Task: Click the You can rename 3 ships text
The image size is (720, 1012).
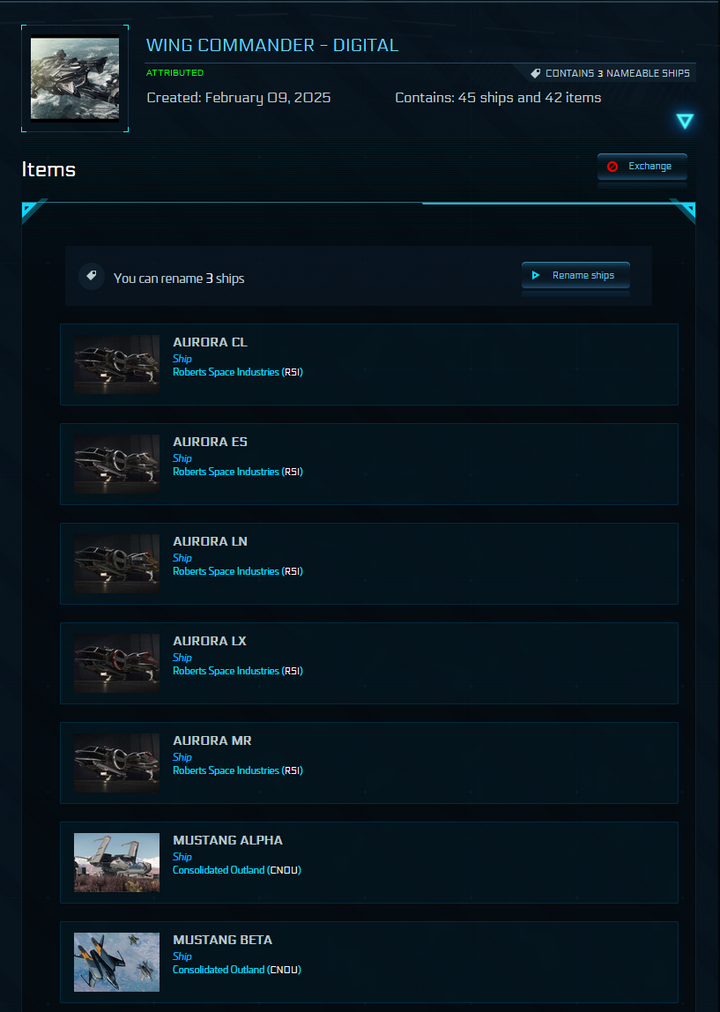Action: click(x=179, y=278)
